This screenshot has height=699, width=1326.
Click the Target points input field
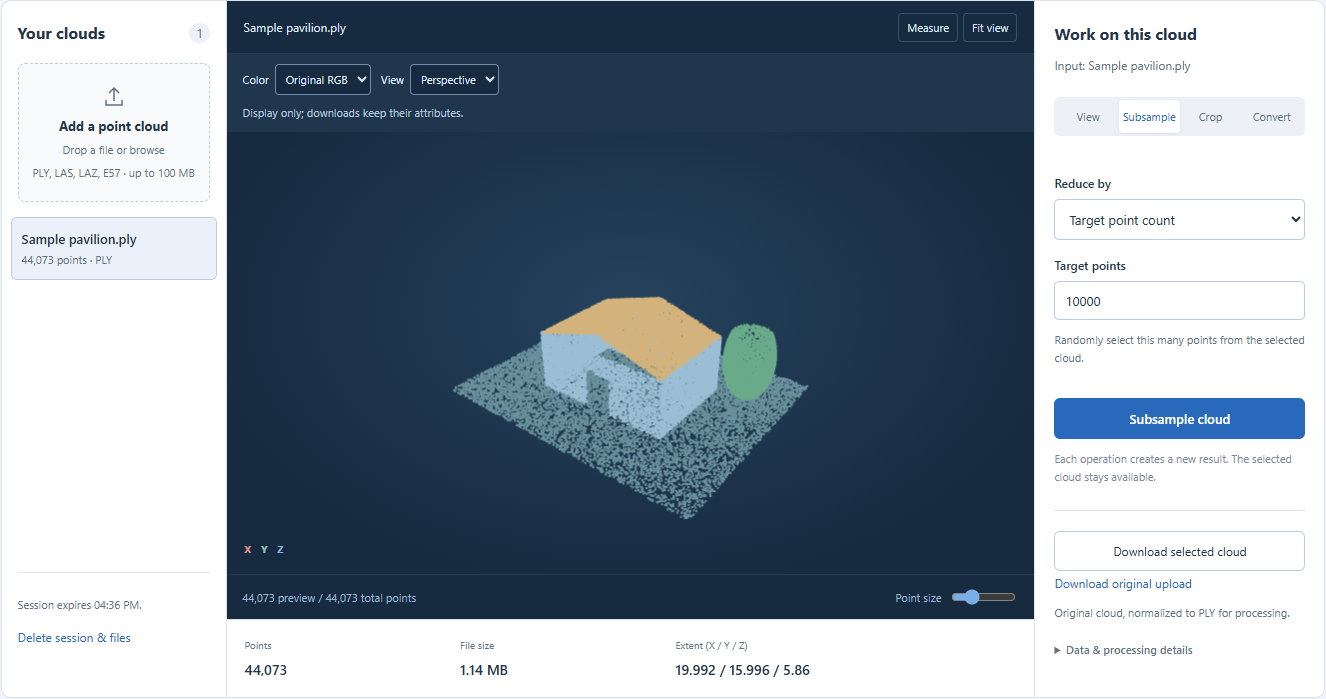[x=1179, y=301]
